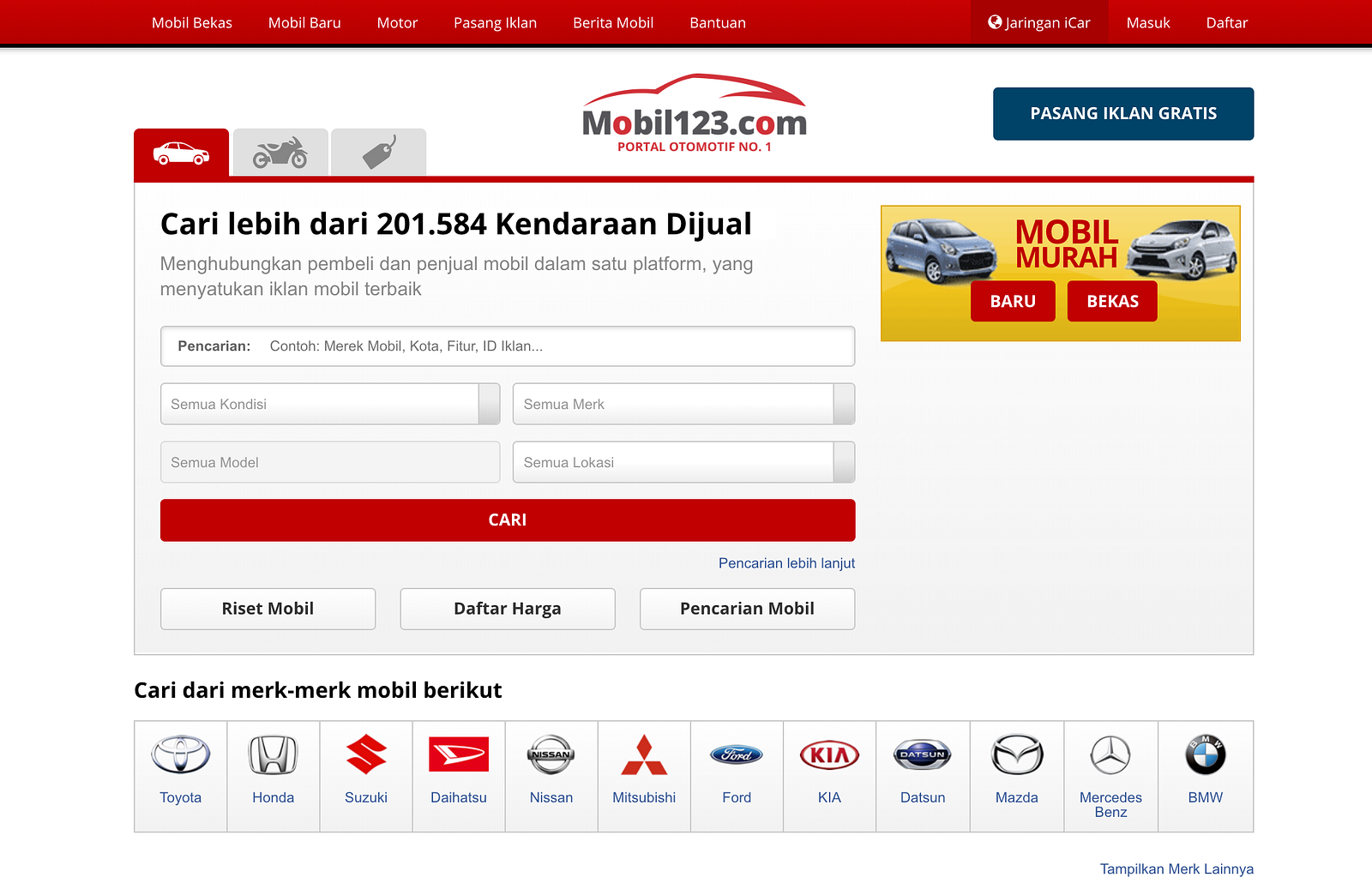Image resolution: width=1372 pixels, height=895 pixels.
Task: Click the white car image on banner
Action: pyautogui.click(x=1182, y=249)
